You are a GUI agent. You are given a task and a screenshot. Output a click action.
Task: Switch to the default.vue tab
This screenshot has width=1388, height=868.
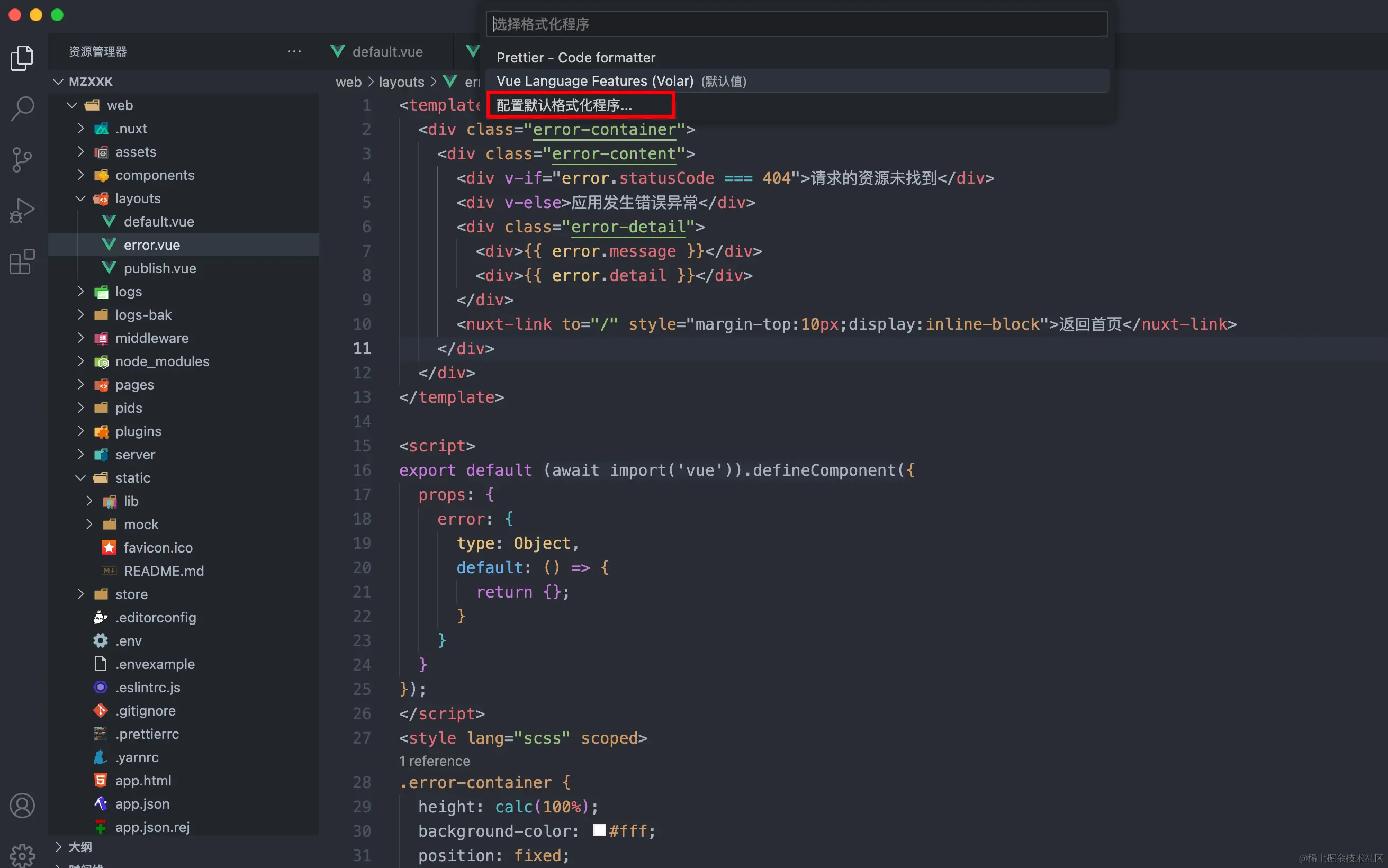coord(387,52)
